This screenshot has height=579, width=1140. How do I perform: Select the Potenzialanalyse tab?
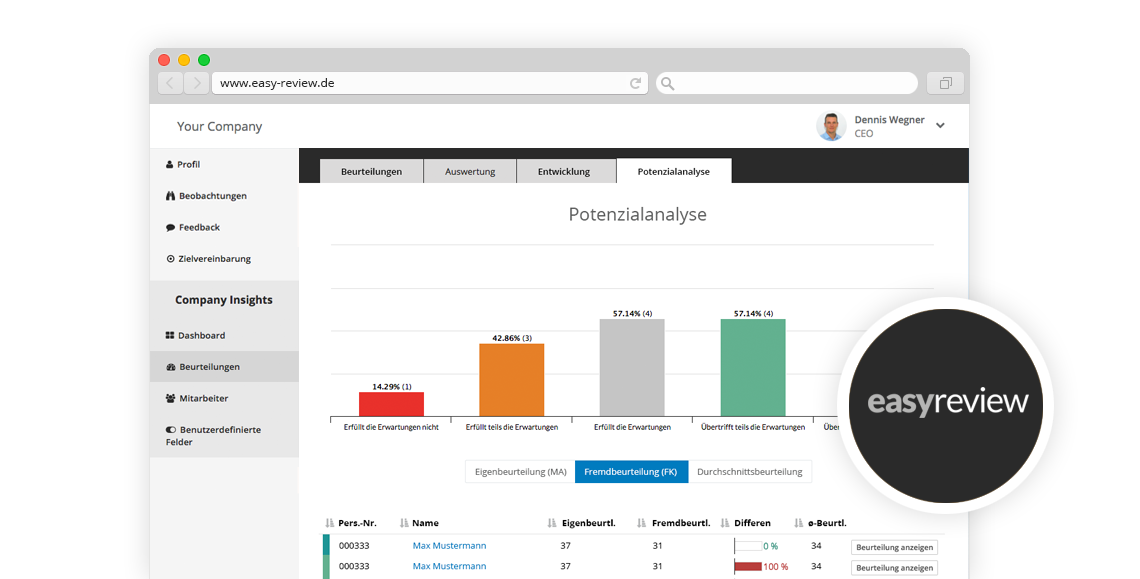tap(674, 172)
